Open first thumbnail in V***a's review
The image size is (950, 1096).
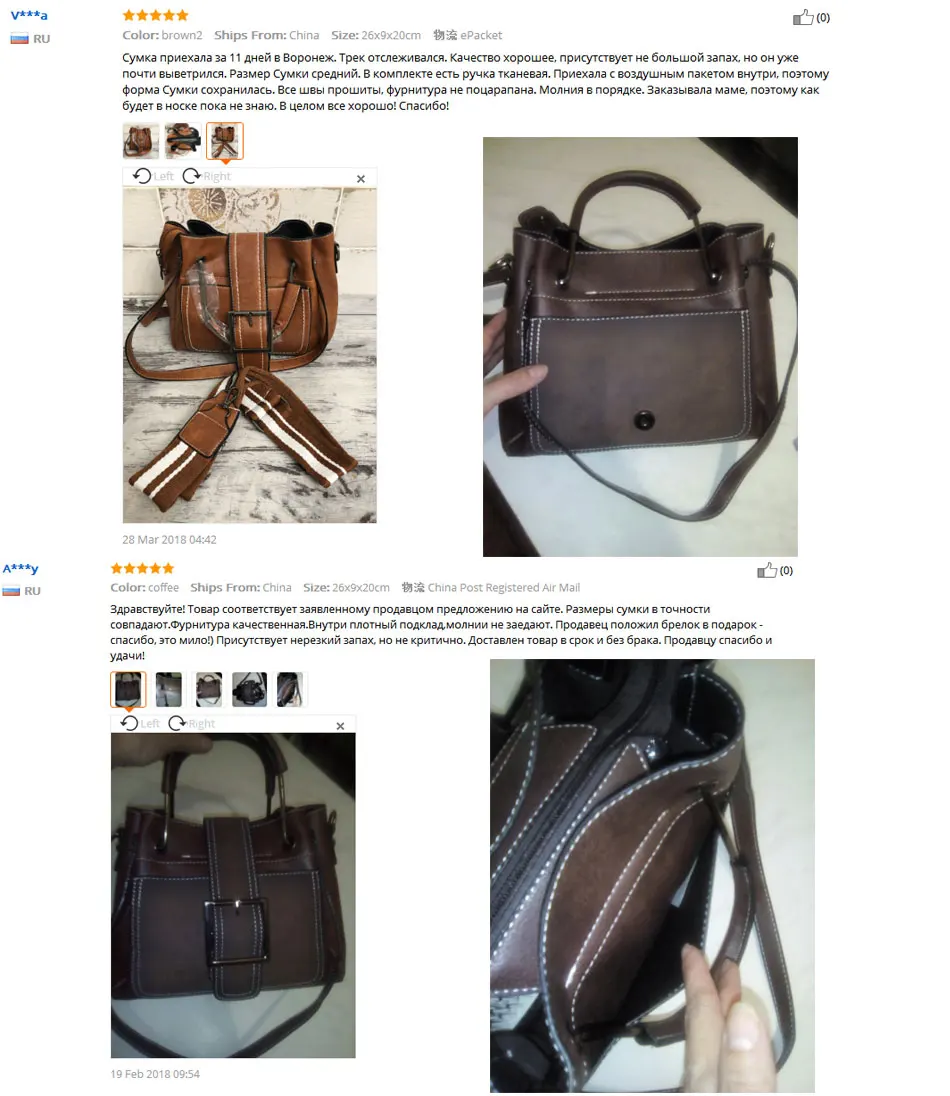click(x=141, y=140)
